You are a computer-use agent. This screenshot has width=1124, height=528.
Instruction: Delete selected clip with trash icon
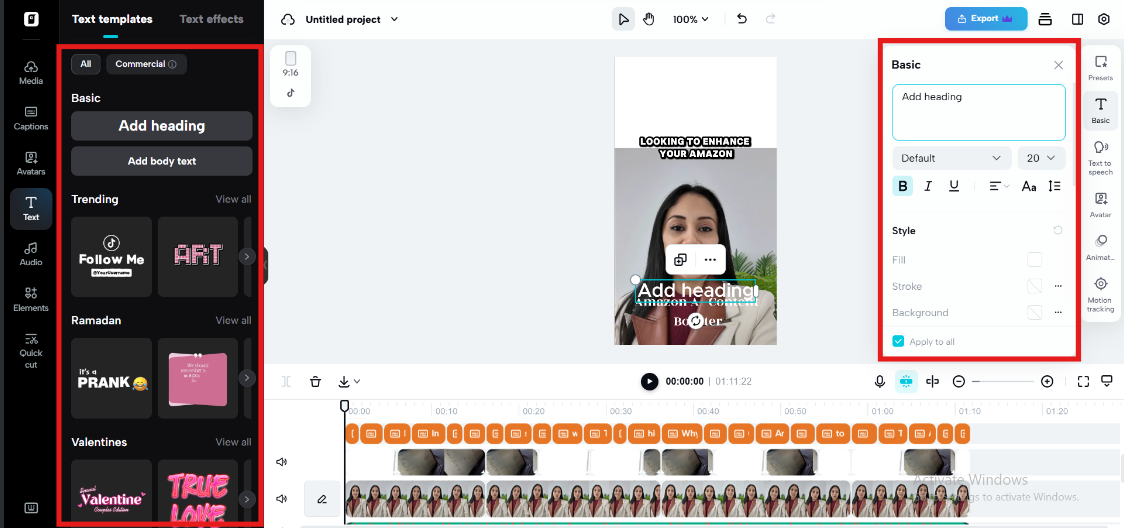(x=315, y=381)
